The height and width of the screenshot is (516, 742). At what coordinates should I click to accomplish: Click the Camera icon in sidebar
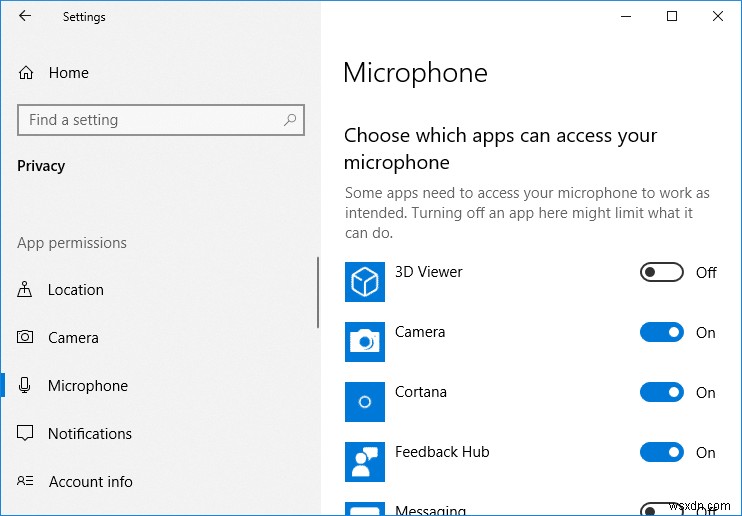[25, 337]
